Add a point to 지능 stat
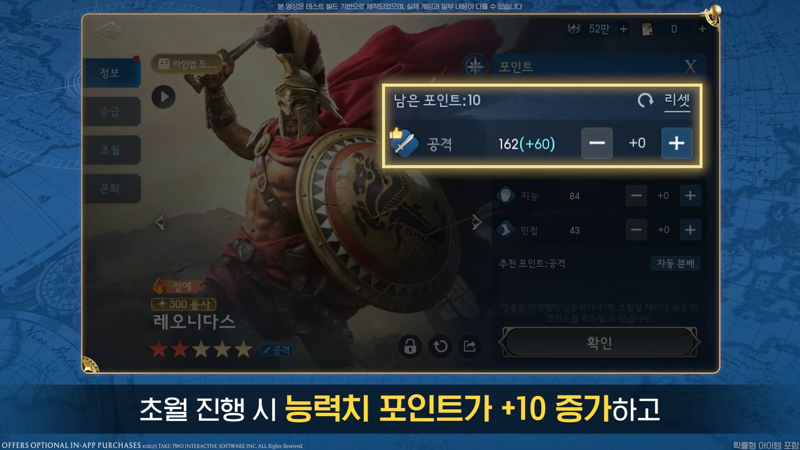The image size is (800, 450). [x=690, y=195]
